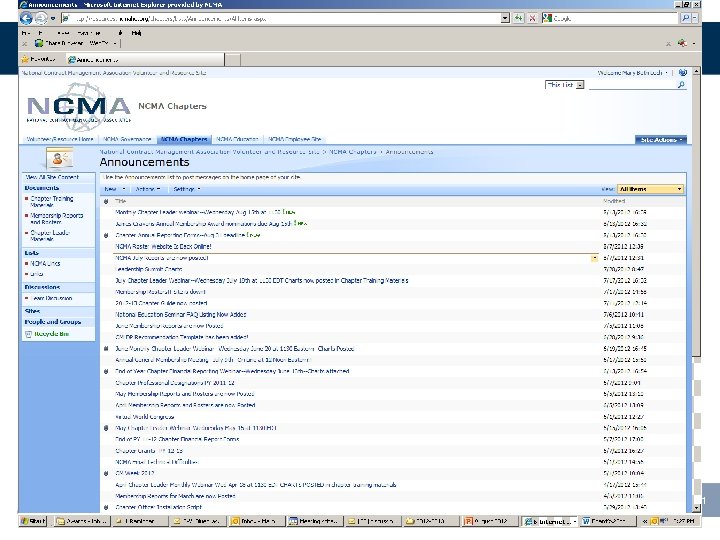Expand hidden system tray icons chevron
Viewport: 720px width, 540px height.
tap(645, 521)
